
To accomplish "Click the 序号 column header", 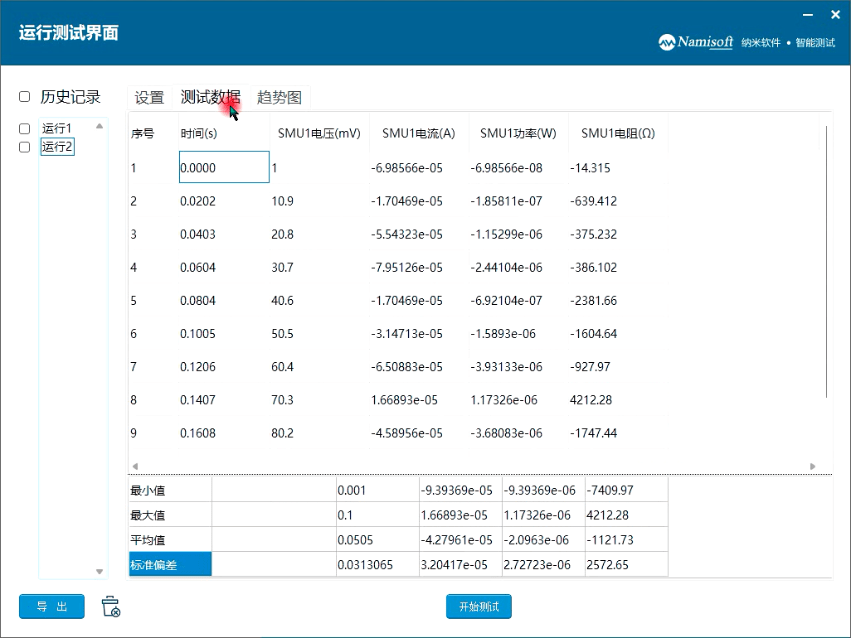I will pyautogui.click(x=143, y=133).
